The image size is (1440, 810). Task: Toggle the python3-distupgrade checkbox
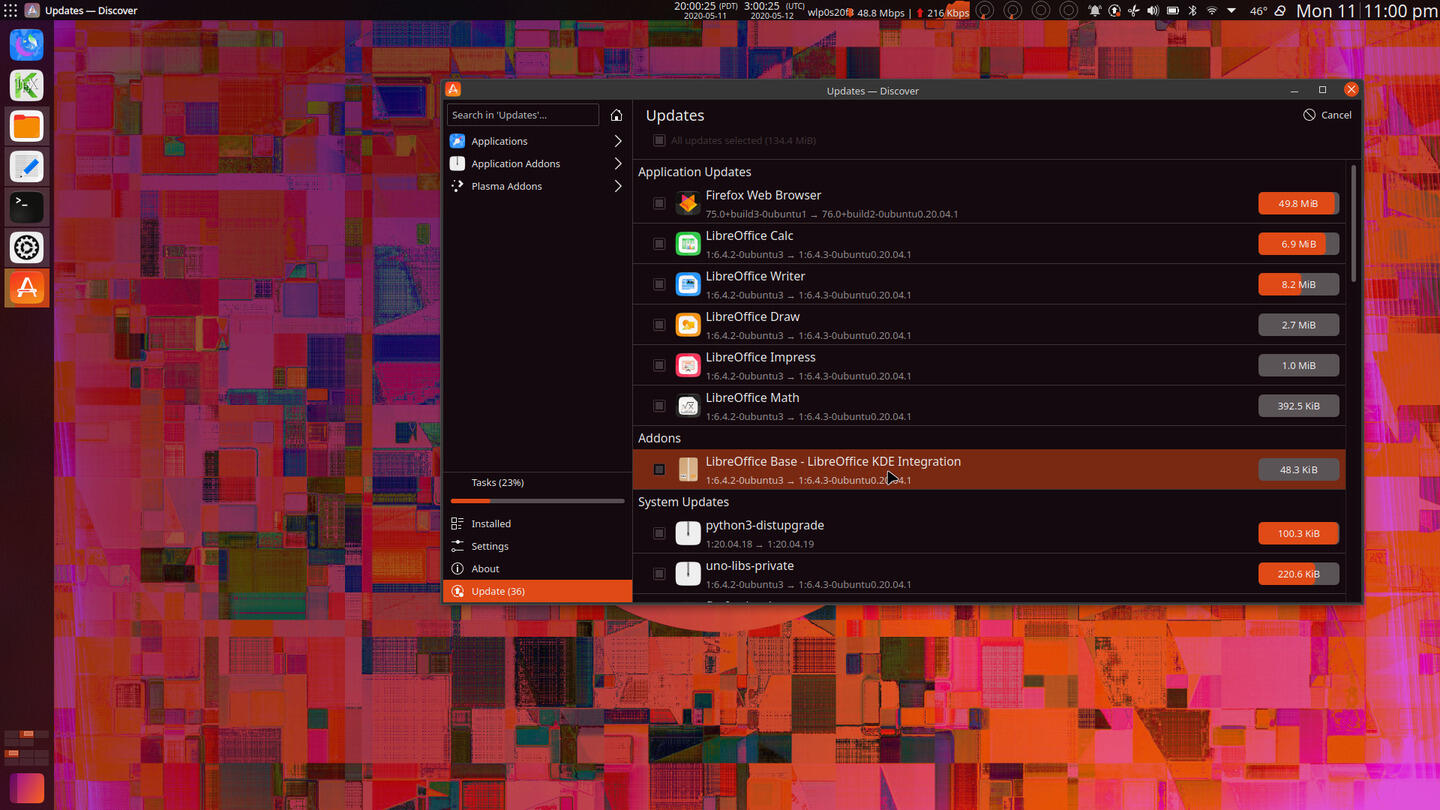(x=659, y=533)
